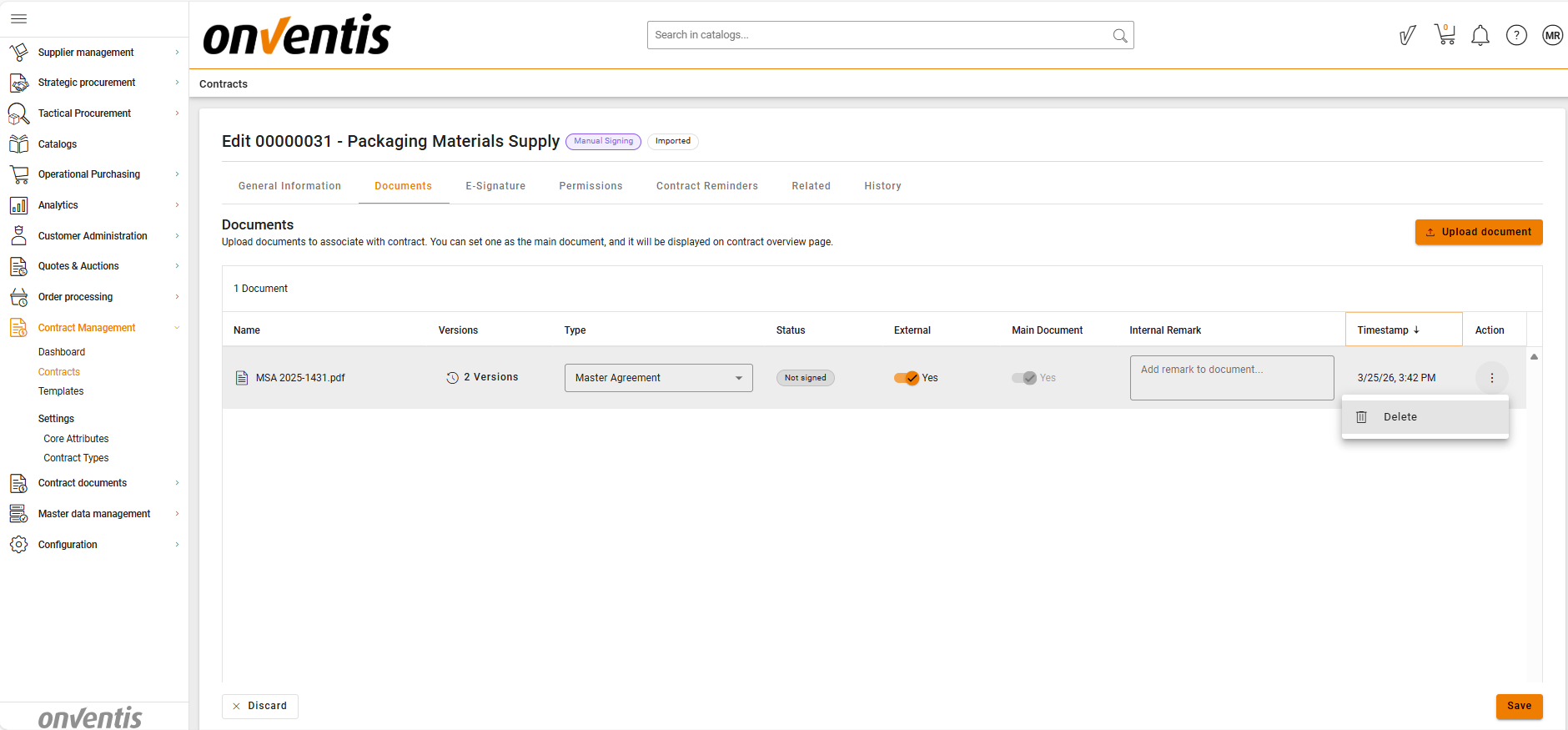
Task: Expand the Supplier management menu
Action: coord(177,53)
